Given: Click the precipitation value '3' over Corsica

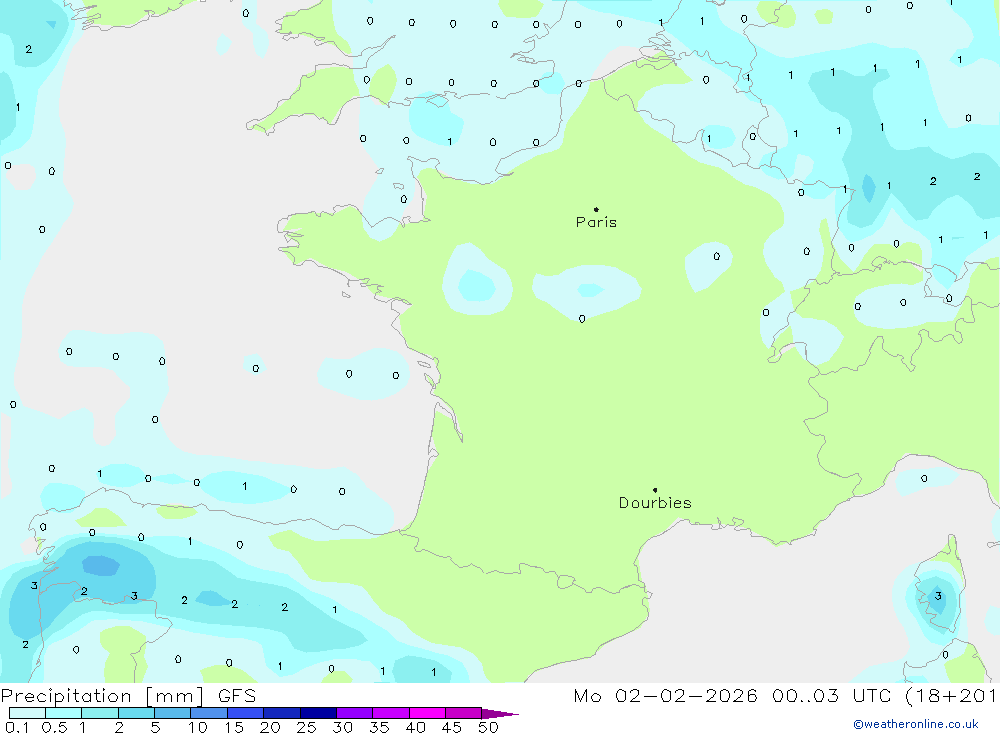Looking at the screenshot, I should [x=938, y=596].
